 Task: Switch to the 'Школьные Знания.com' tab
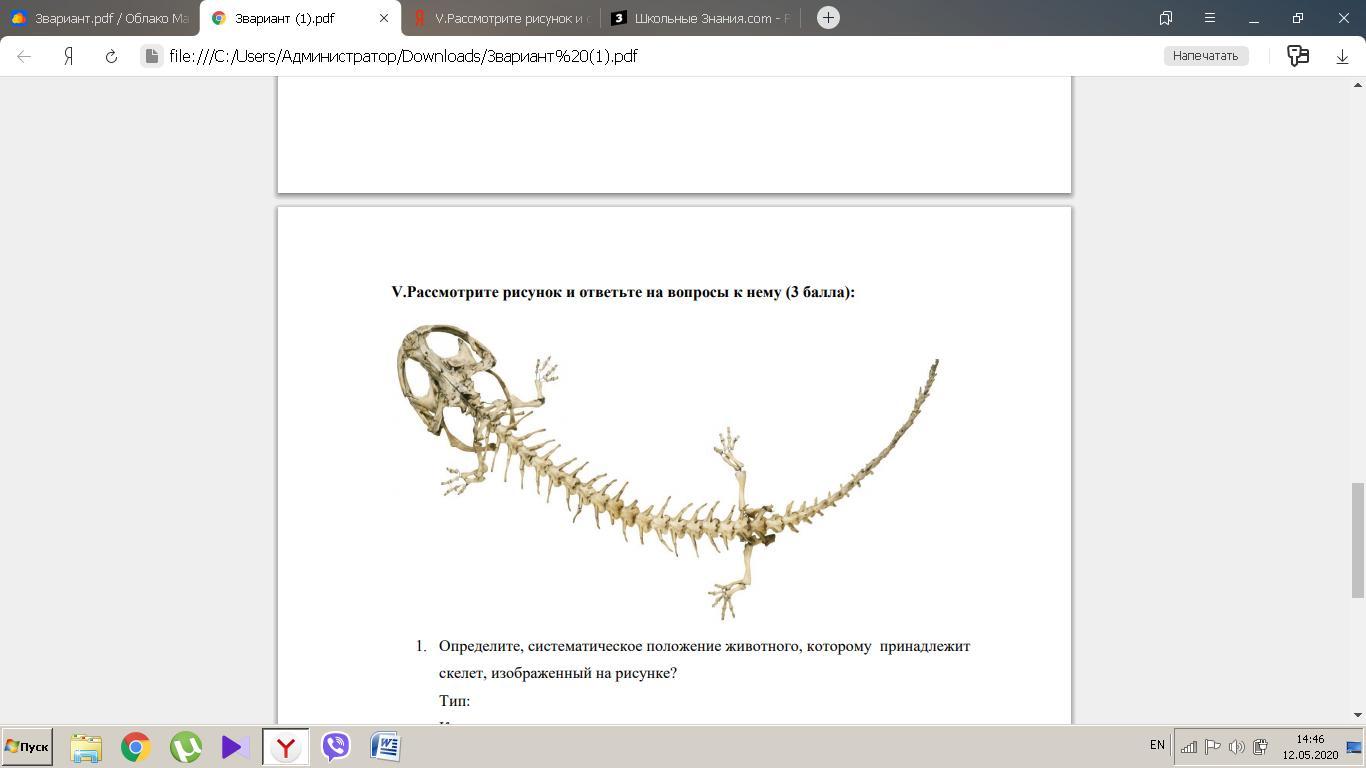700,18
